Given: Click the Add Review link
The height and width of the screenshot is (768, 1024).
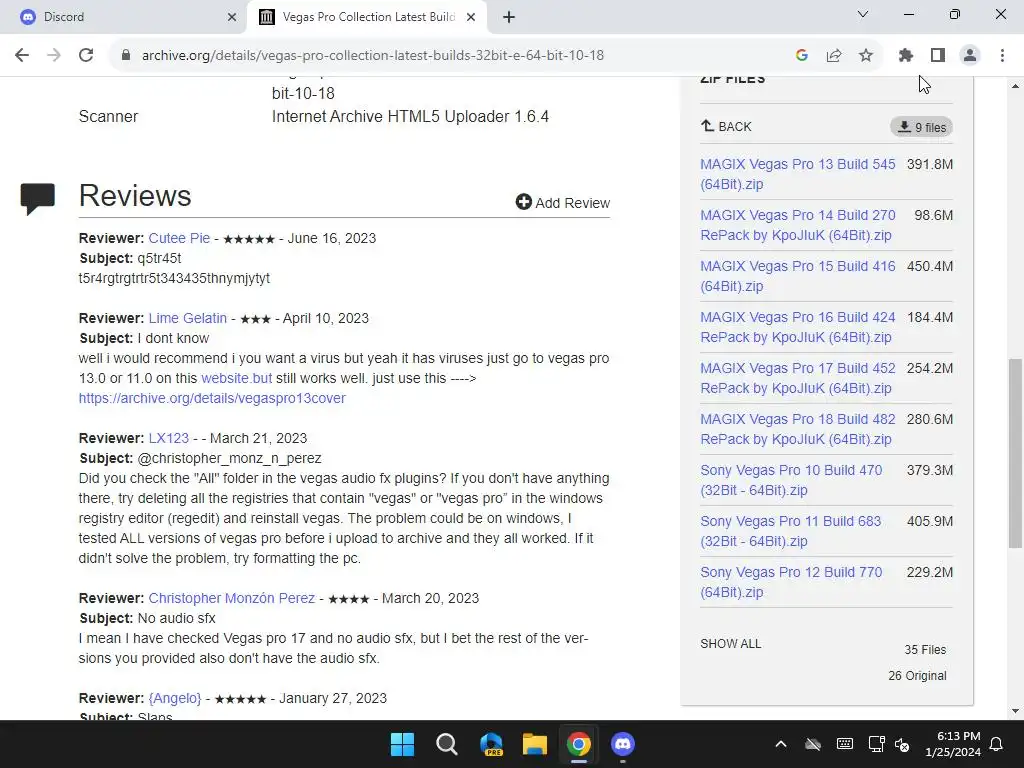Looking at the screenshot, I should click(x=563, y=202).
